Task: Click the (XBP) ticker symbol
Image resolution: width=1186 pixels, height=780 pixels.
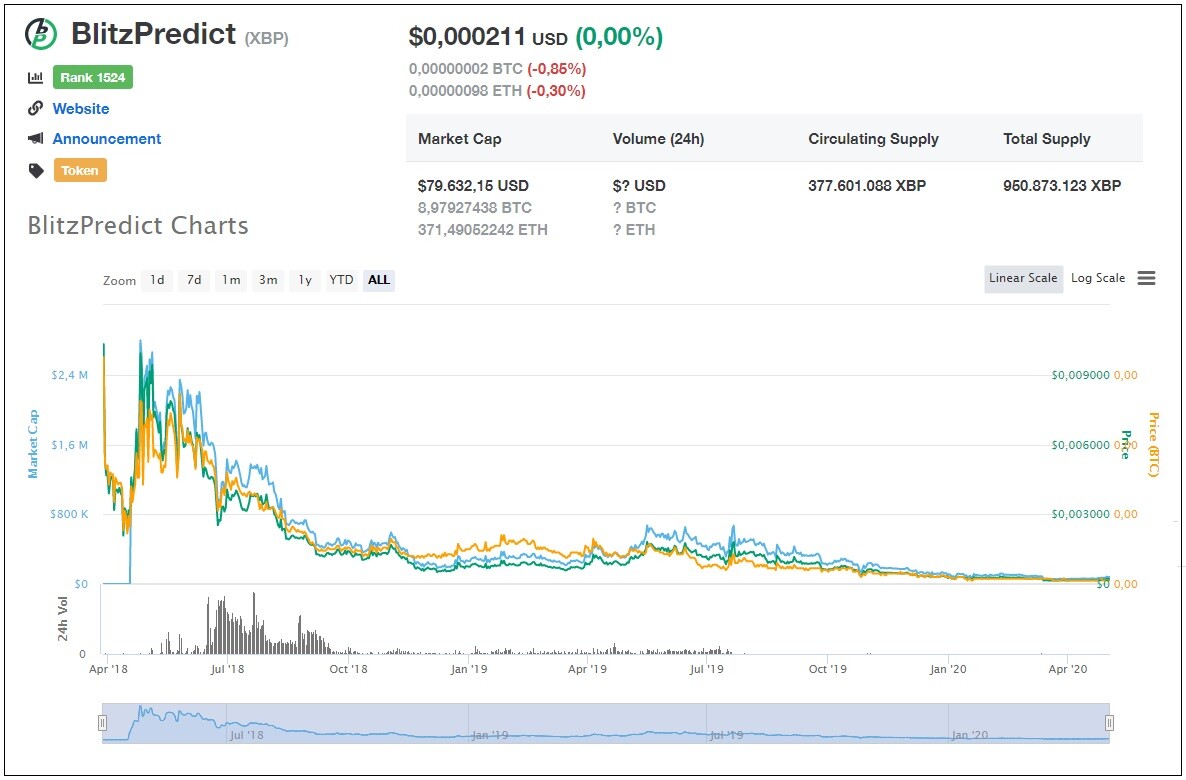Action: tap(266, 38)
